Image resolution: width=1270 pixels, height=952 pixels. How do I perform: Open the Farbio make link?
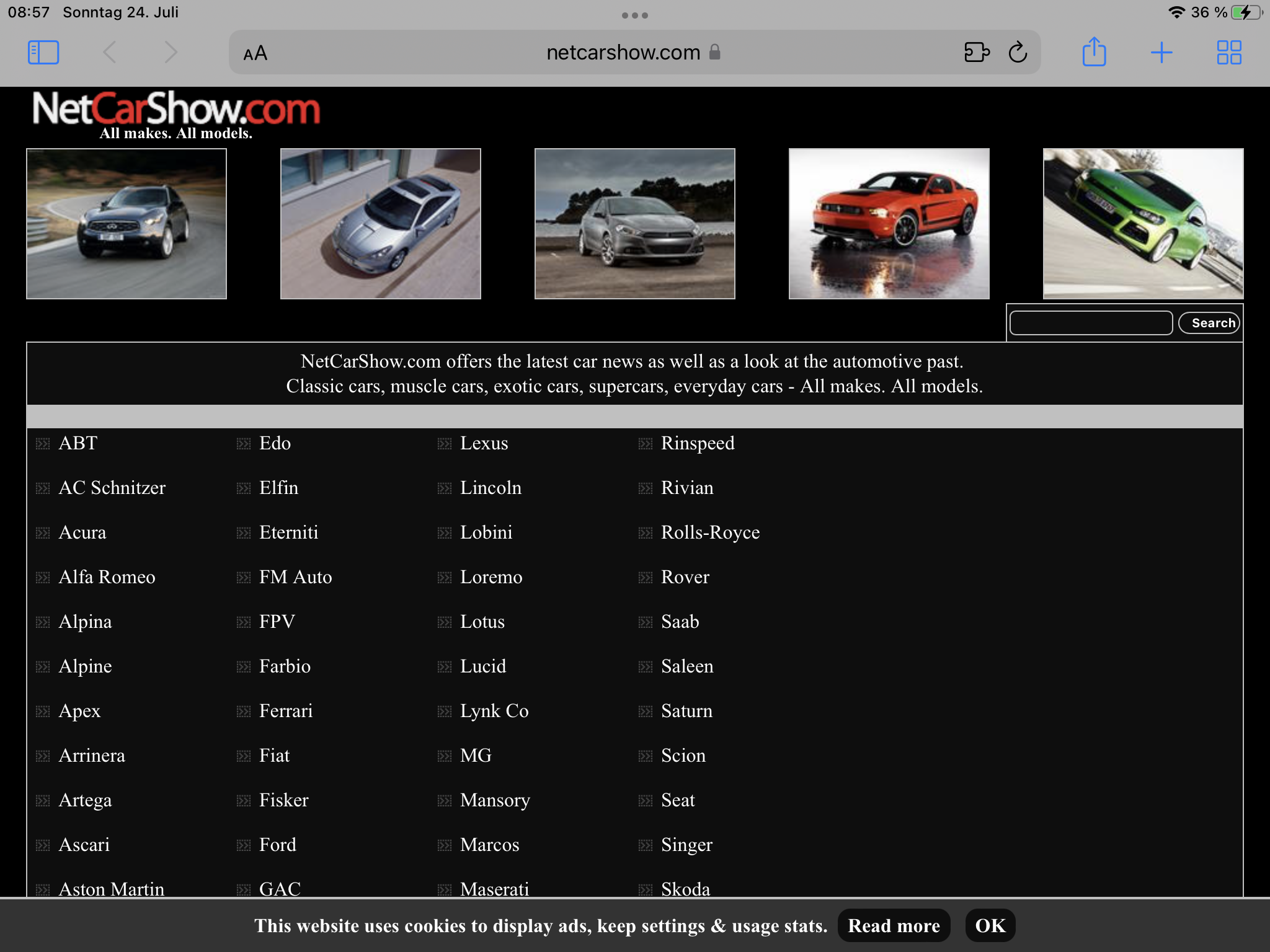tap(285, 666)
